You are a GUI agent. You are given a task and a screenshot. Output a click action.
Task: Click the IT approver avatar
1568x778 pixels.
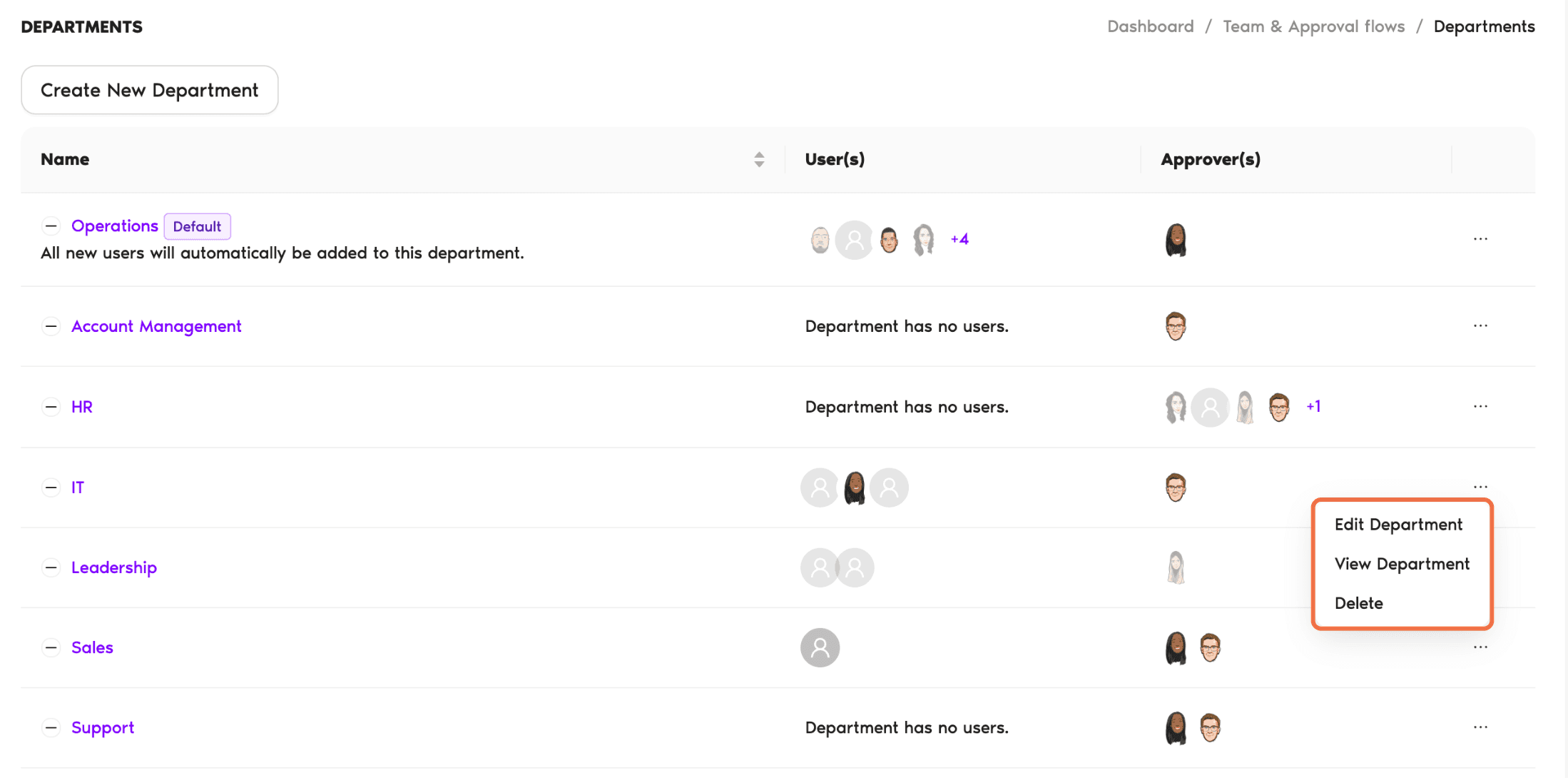click(1176, 487)
